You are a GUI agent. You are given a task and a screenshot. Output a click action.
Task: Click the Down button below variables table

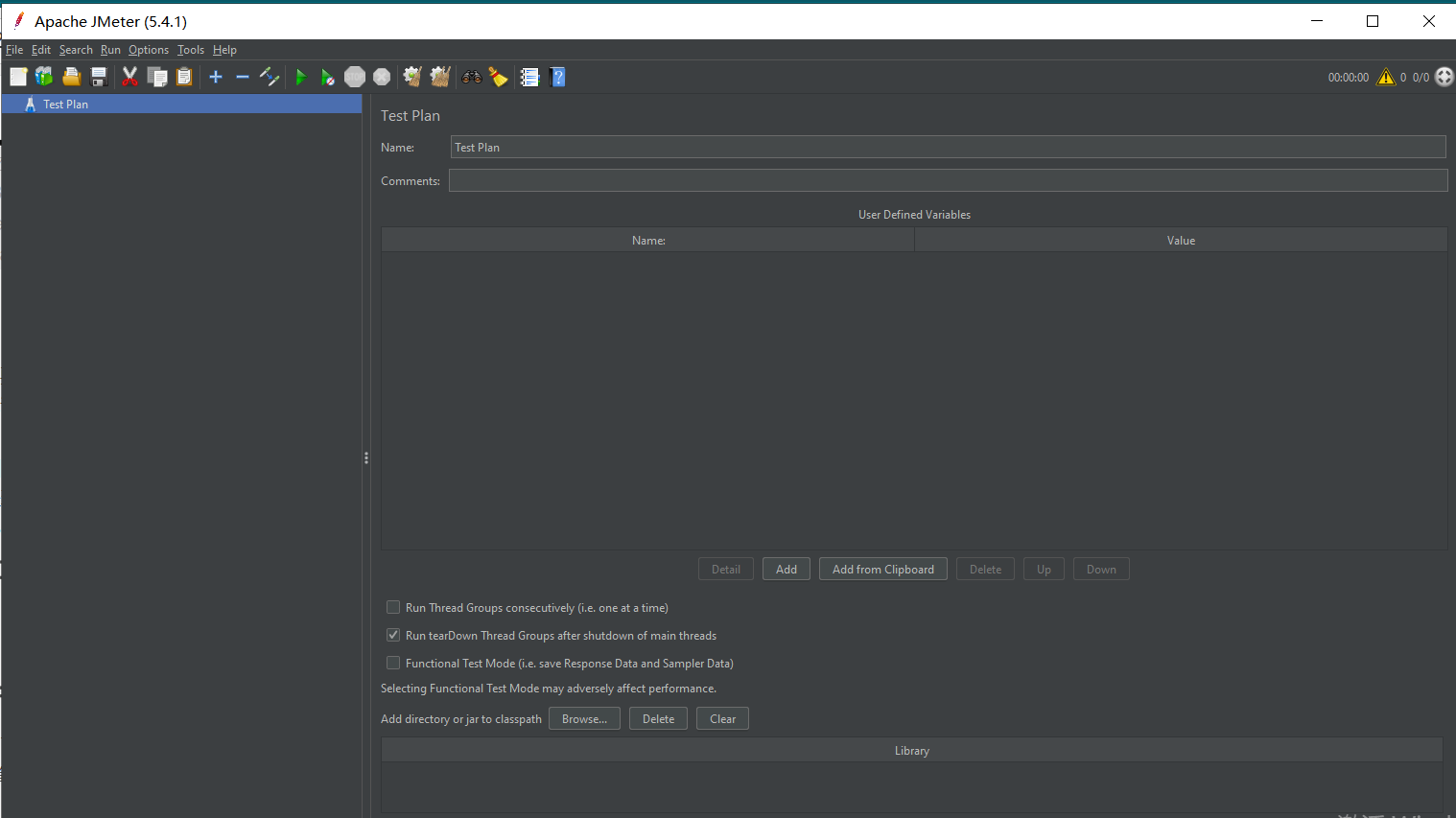(x=1101, y=569)
